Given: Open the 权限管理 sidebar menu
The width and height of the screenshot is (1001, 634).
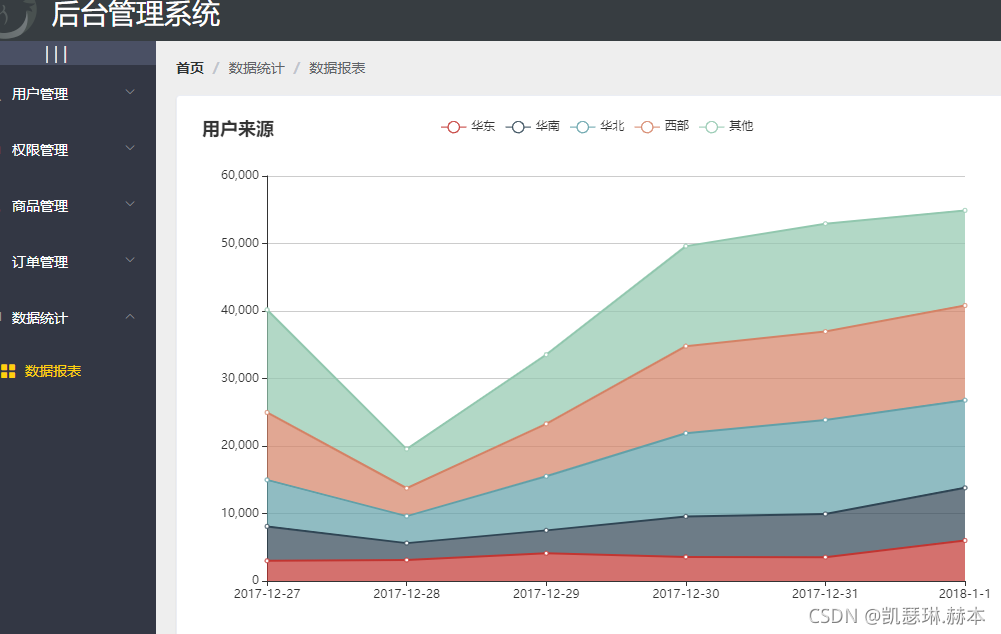Looking at the screenshot, I should pyautogui.click(x=78, y=150).
